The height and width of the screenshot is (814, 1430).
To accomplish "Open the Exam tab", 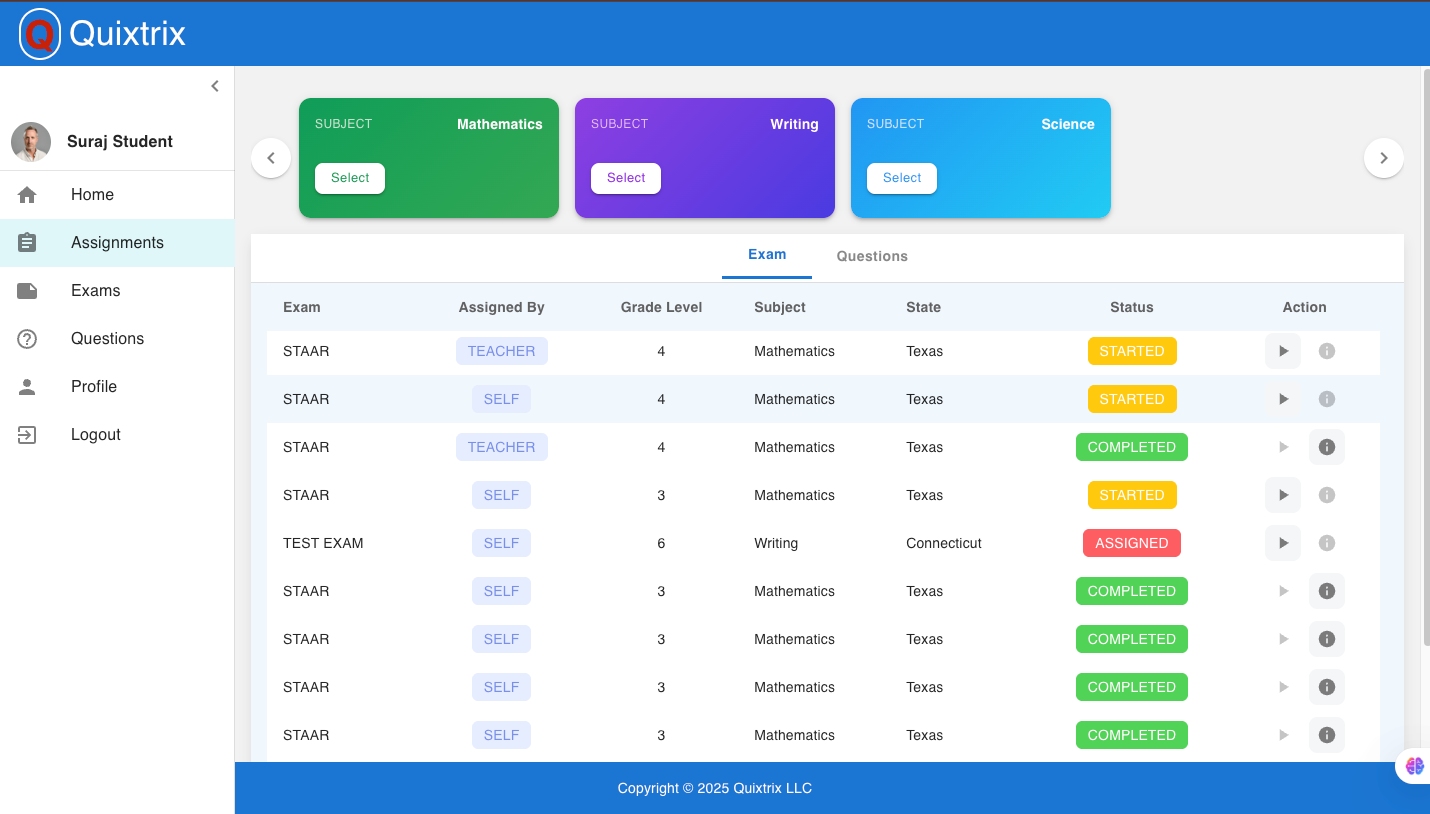I will 766,254.
